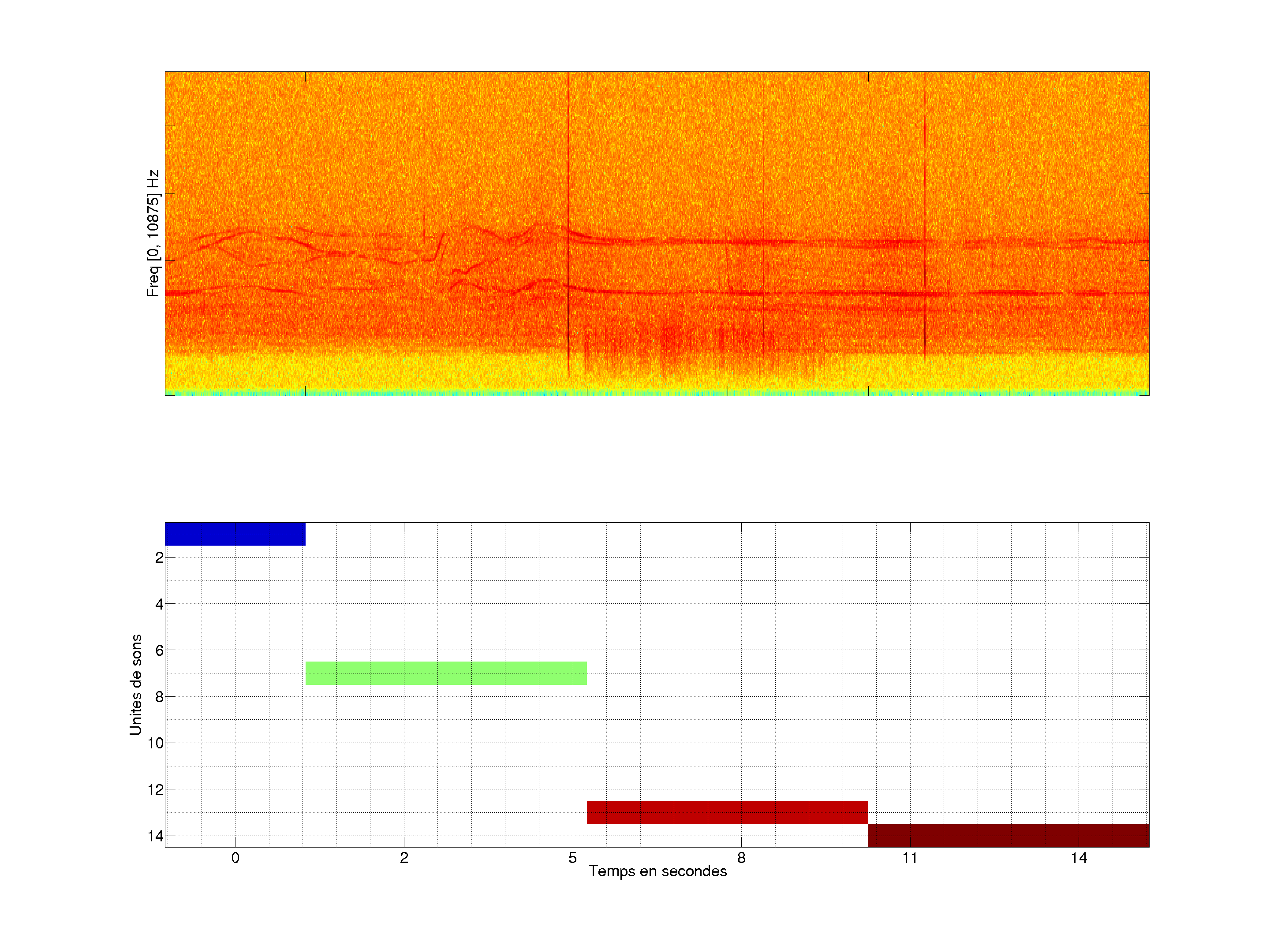Click the y-axis tick label 12
This screenshot has width=1270, height=952.
[x=156, y=790]
